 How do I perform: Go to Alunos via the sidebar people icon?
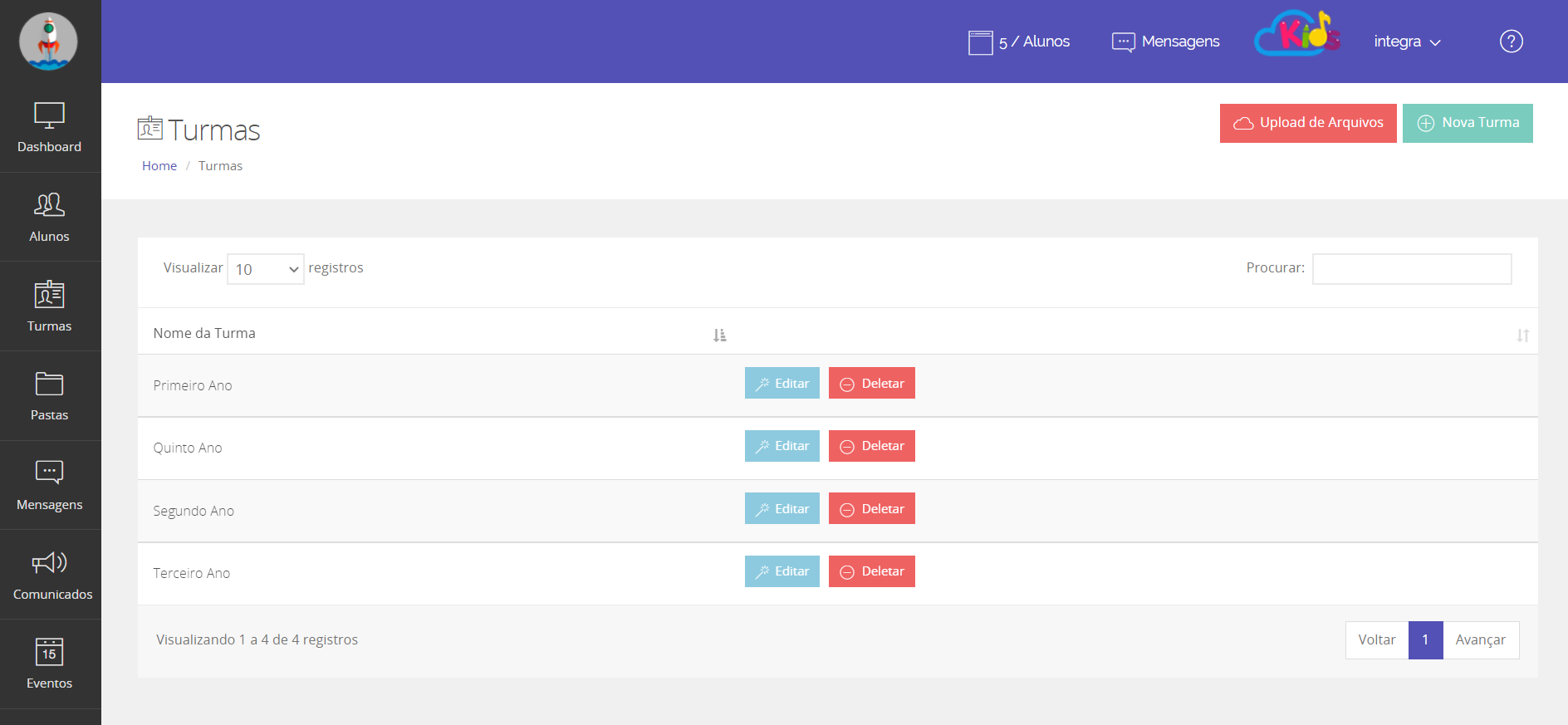[x=49, y=205]
